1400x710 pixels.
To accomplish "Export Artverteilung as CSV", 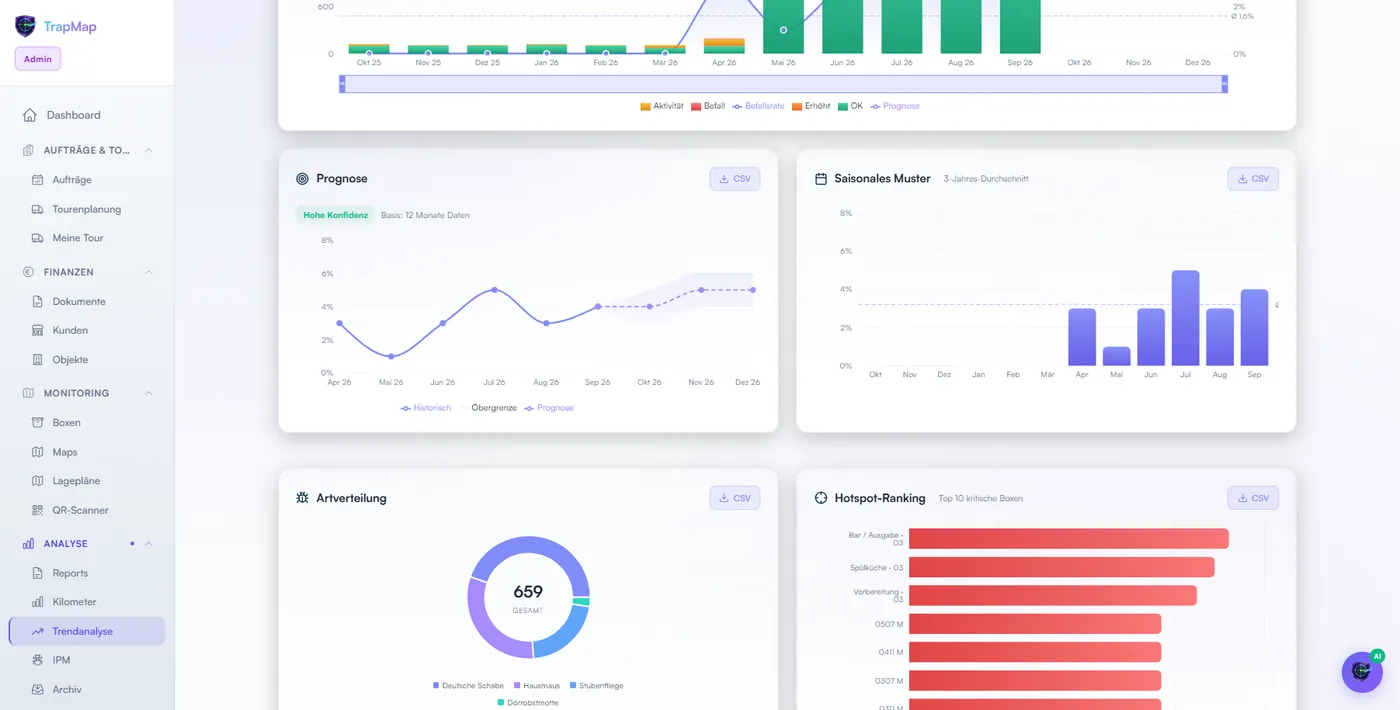I will pos(735,498).
